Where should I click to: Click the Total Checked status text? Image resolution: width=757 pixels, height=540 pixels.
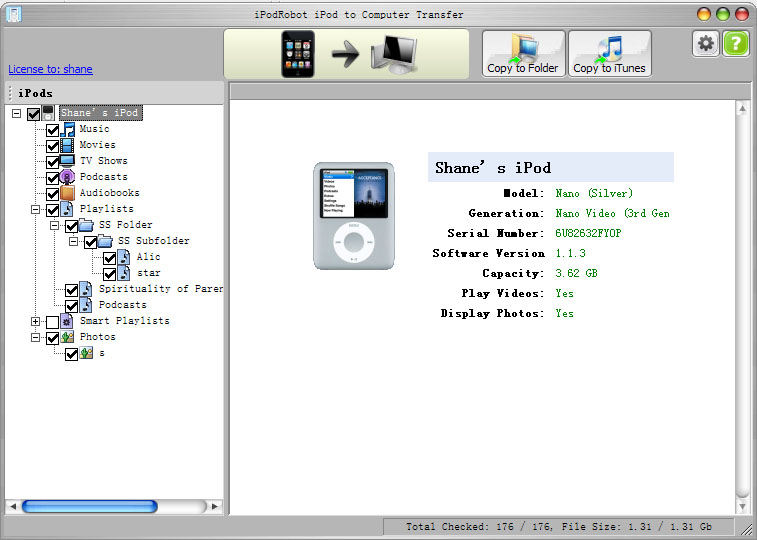coord(559,526)
